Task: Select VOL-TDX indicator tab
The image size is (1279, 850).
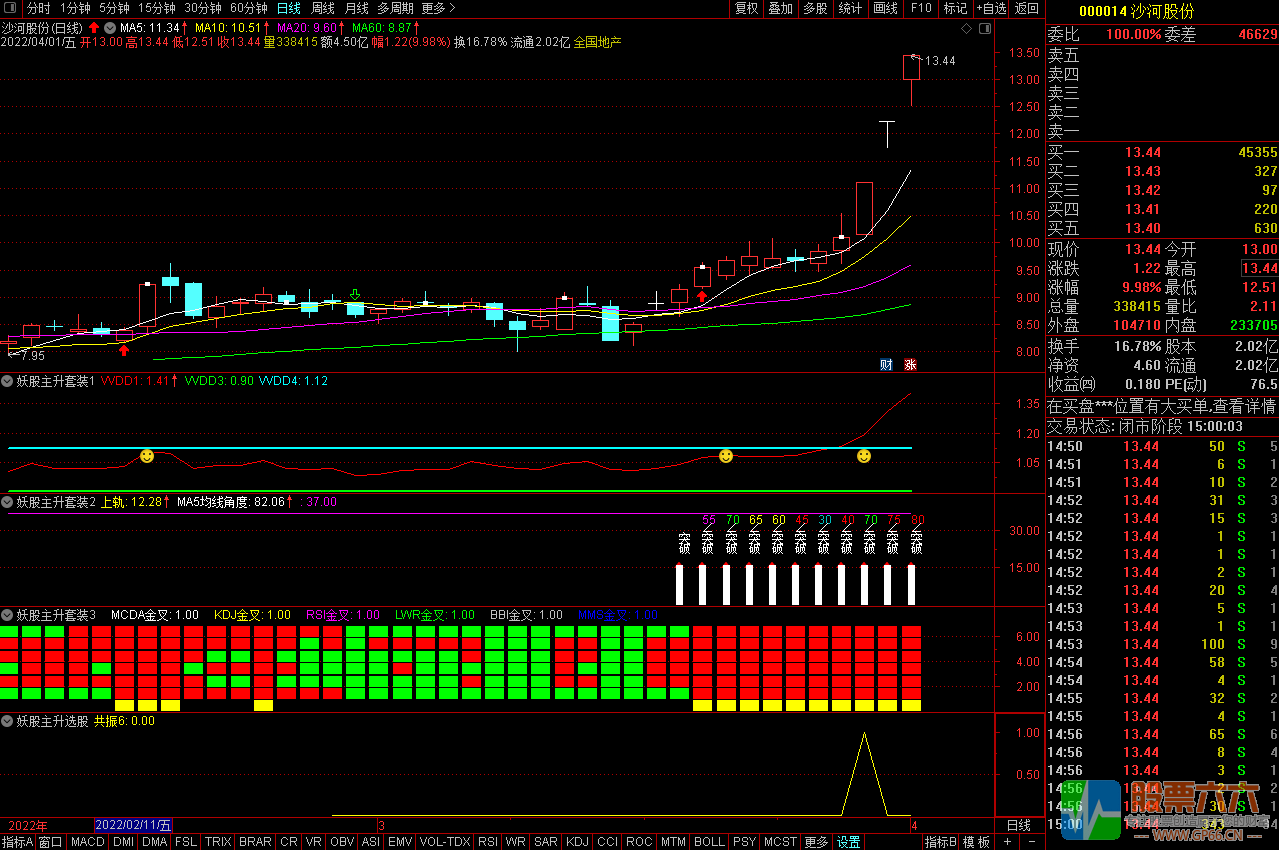Action: [x=445, y=842]
